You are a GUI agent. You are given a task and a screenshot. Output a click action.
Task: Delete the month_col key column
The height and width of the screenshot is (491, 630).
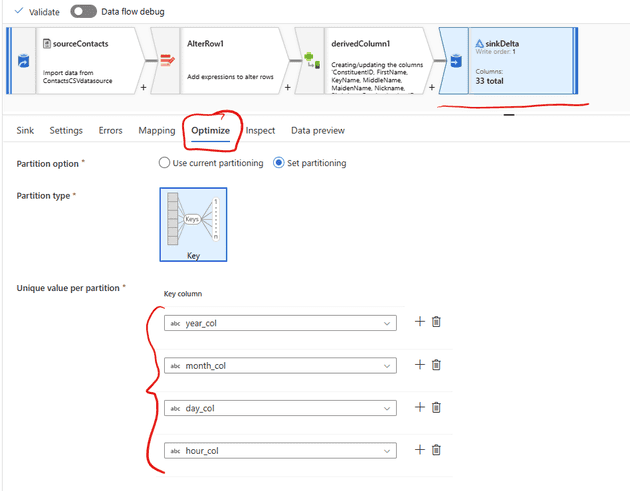click(436, 365)
